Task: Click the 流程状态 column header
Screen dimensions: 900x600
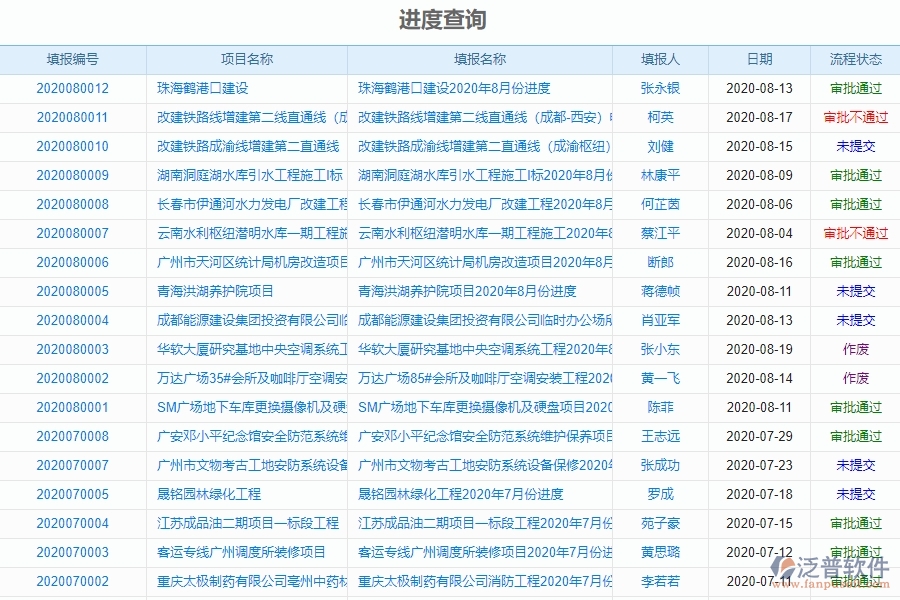Action: pyautogui.click(x=855, y=59)
